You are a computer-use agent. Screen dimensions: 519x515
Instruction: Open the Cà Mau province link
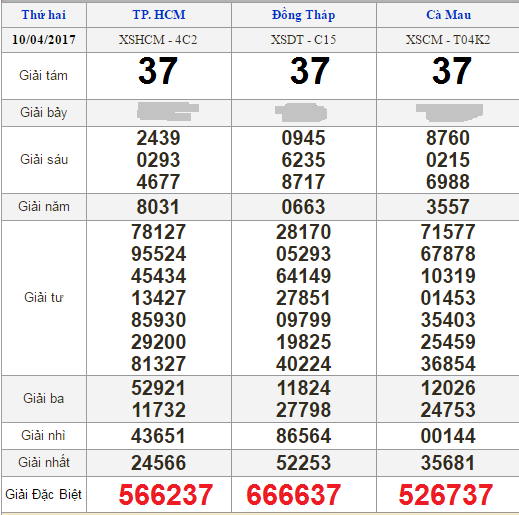(448, 15)
